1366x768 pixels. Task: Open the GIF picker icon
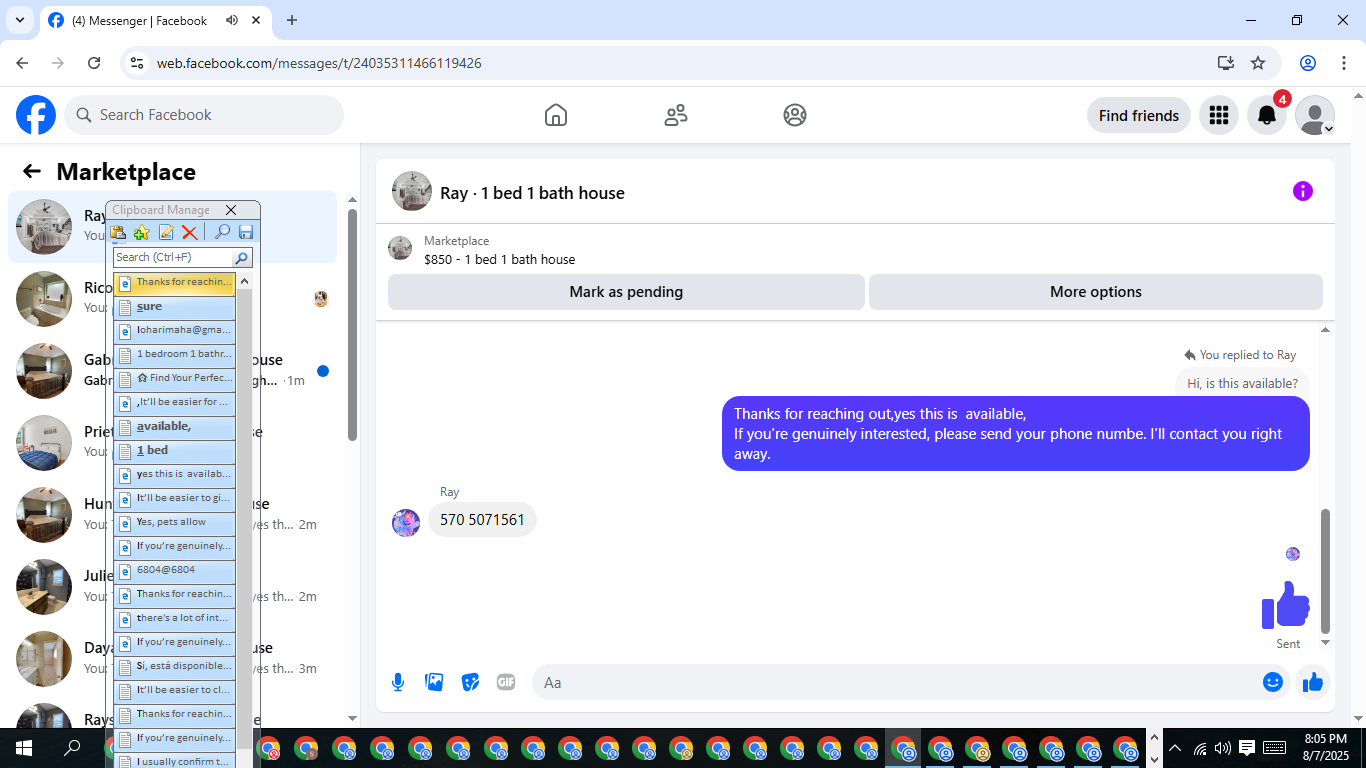pyautogui.click(x=506, y=682)
